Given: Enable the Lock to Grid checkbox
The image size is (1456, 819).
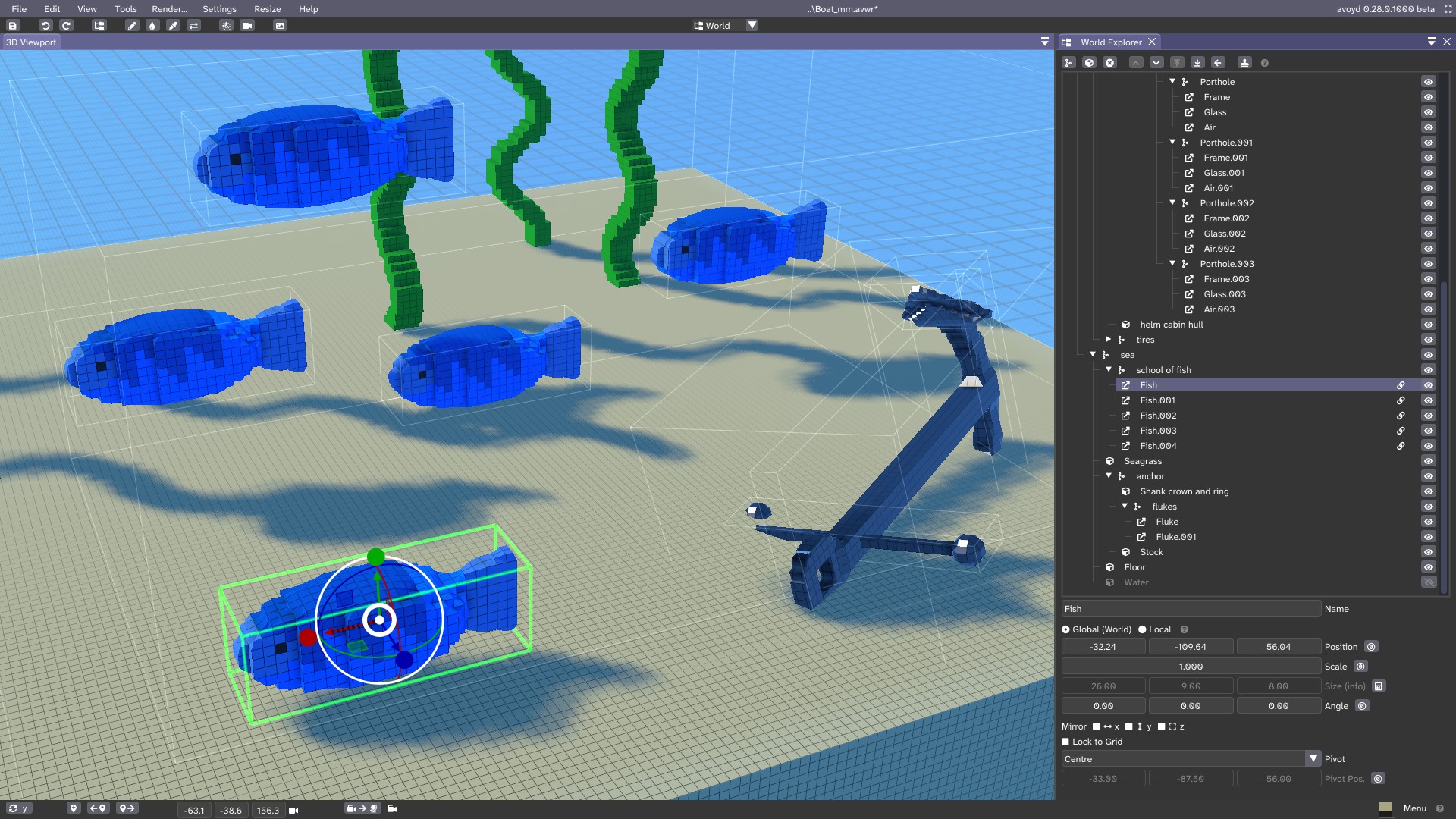Looking at the screenshot, I should pyautogui.click(x=1065, y=742).
